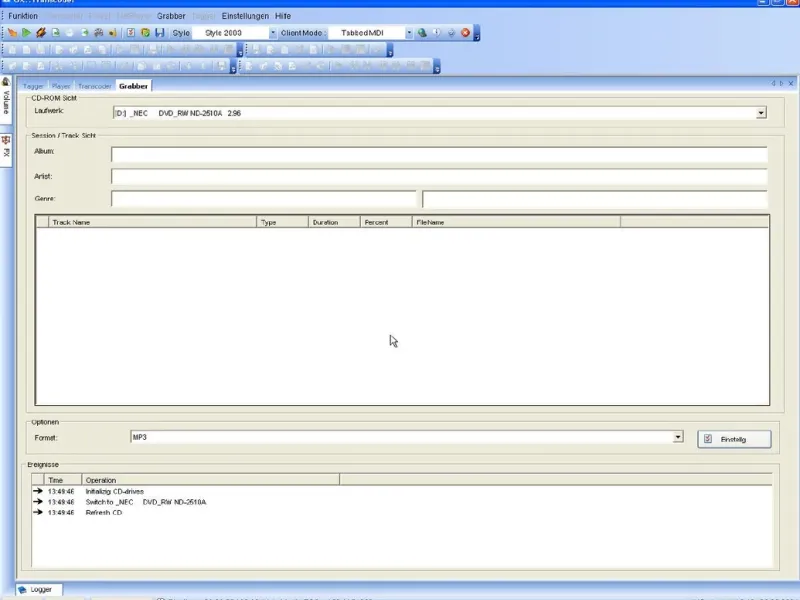Click the green arrow document toolbar icon

coord(85,33)
